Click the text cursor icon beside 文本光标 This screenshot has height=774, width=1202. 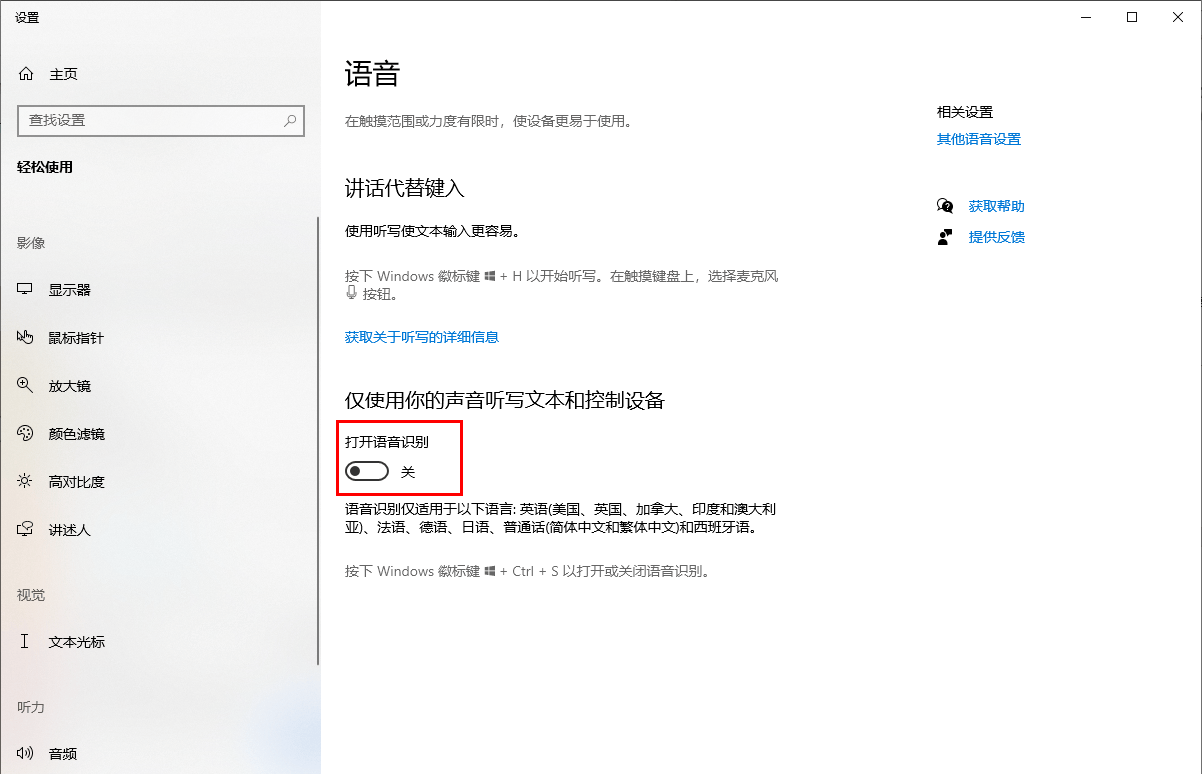tap(26, 642)
